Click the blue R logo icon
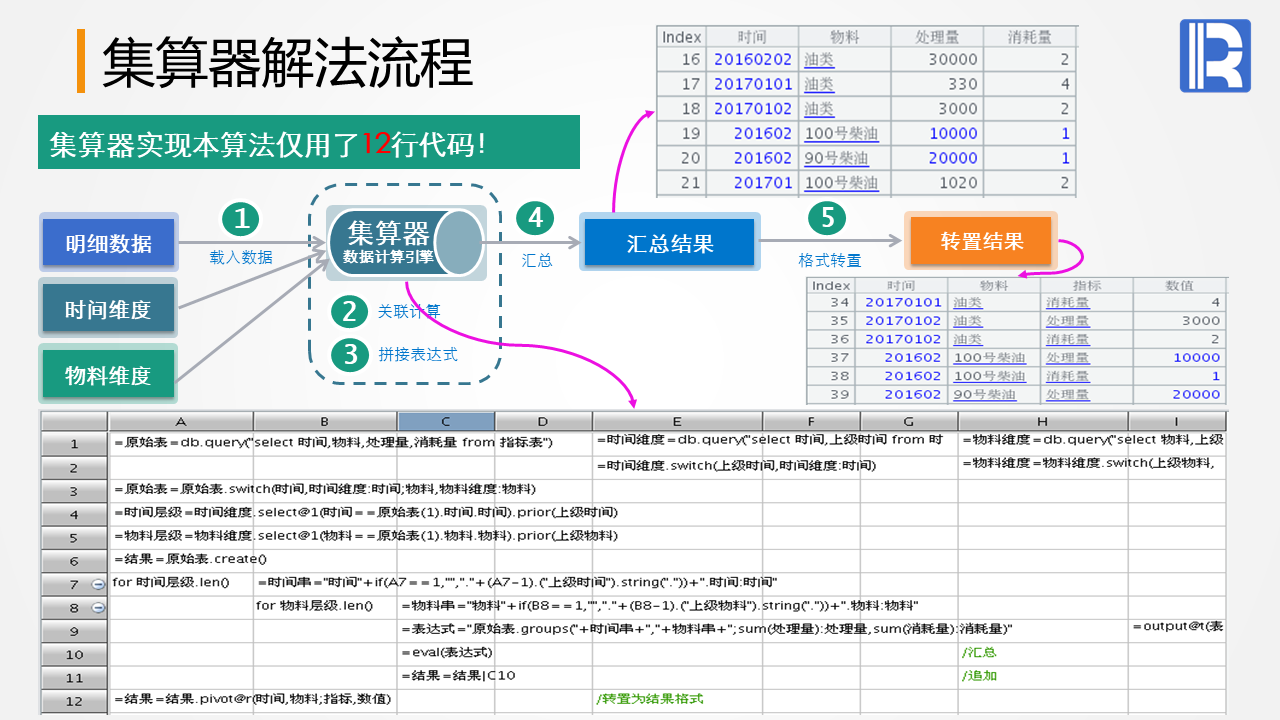1280x720 pixels. pyautogui.click(x=1215, y=56)
